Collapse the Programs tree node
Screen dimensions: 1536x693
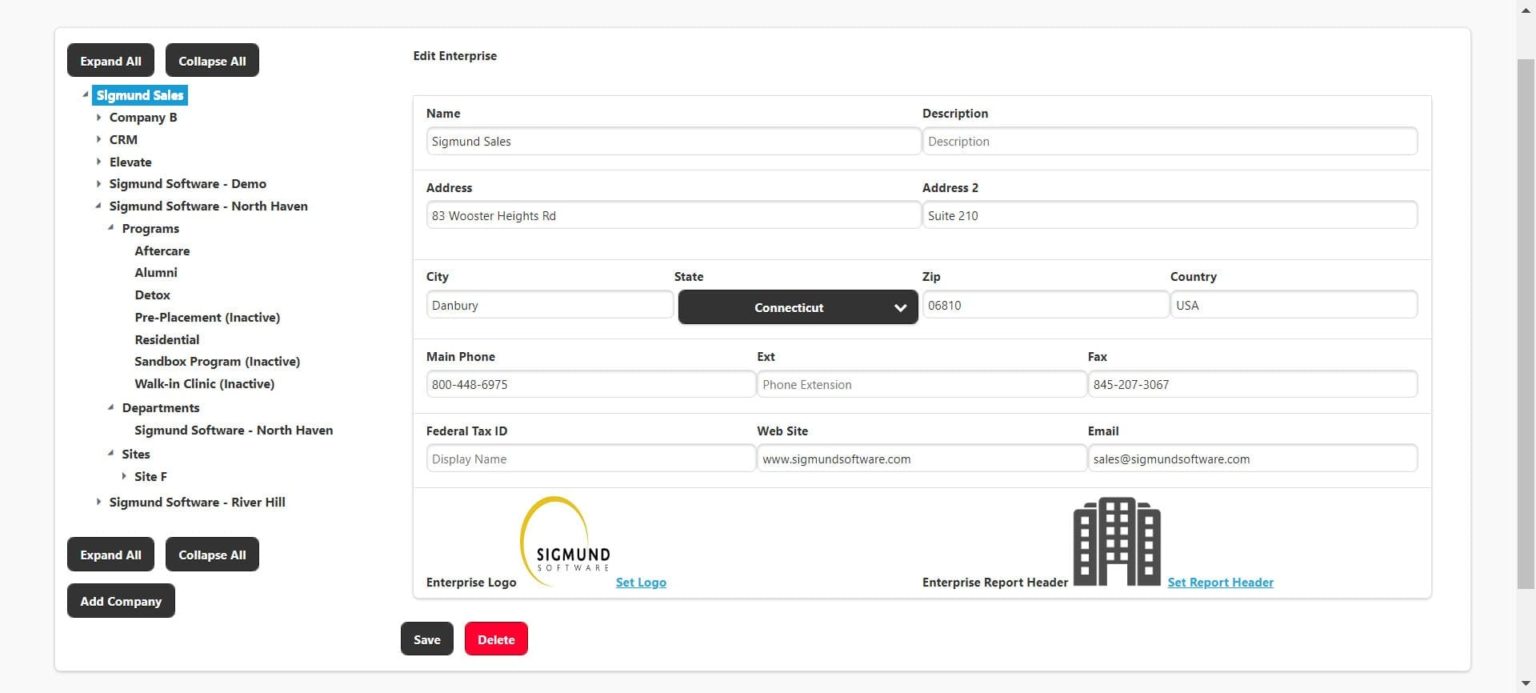click(112, 228)
